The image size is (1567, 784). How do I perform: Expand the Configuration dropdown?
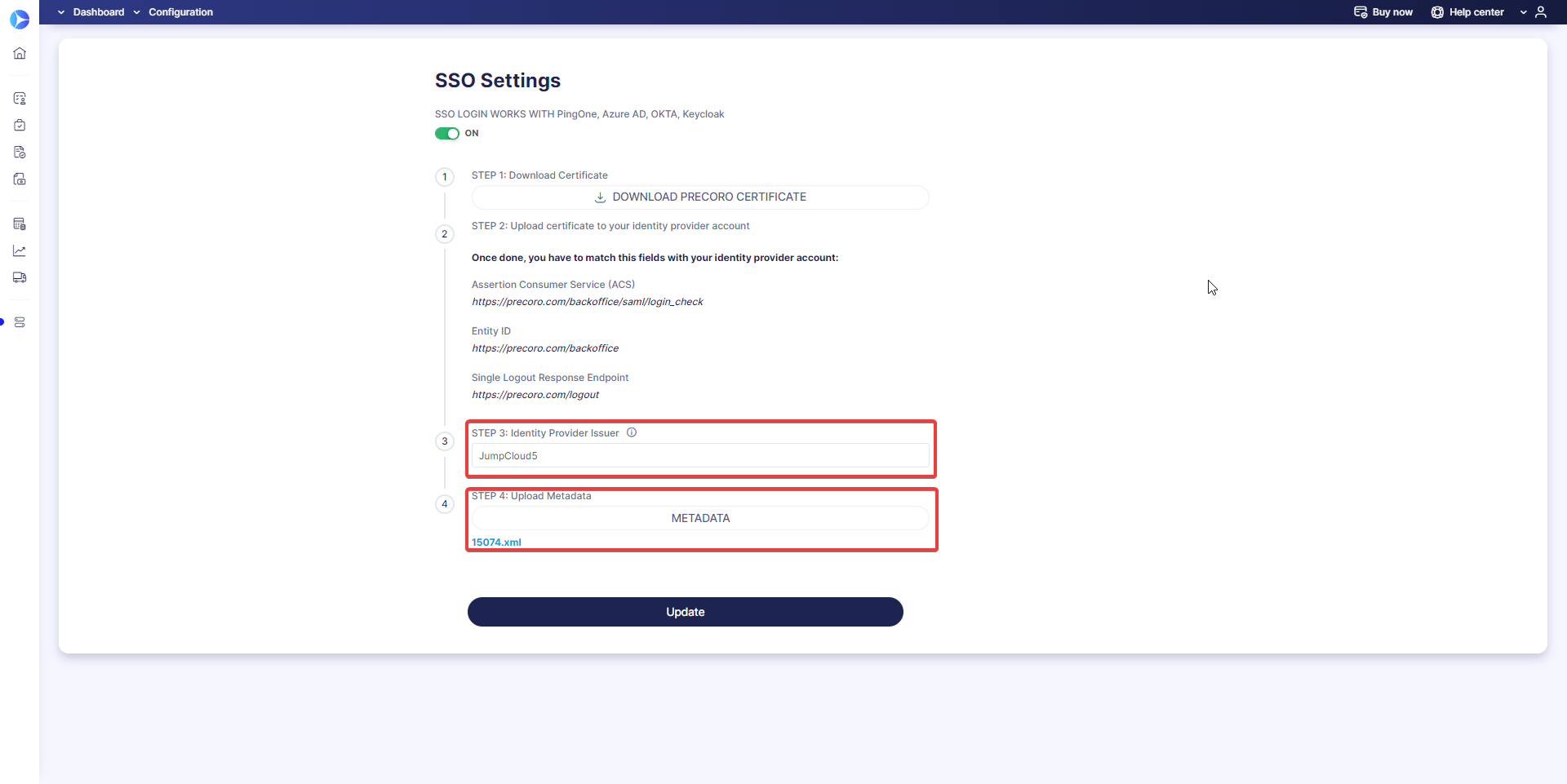pos(180,12)
